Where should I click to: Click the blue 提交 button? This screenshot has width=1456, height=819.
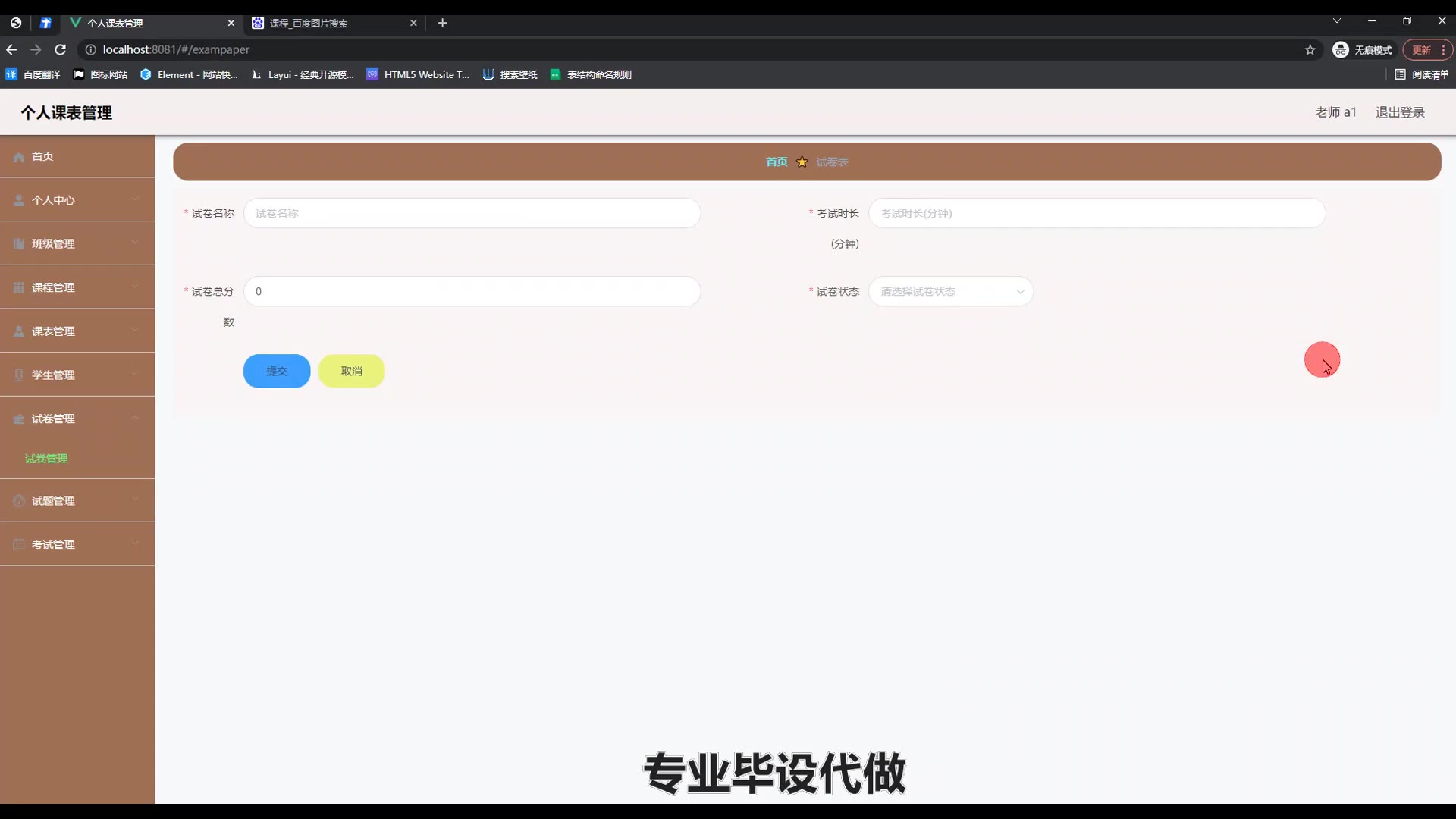(277, 372)
